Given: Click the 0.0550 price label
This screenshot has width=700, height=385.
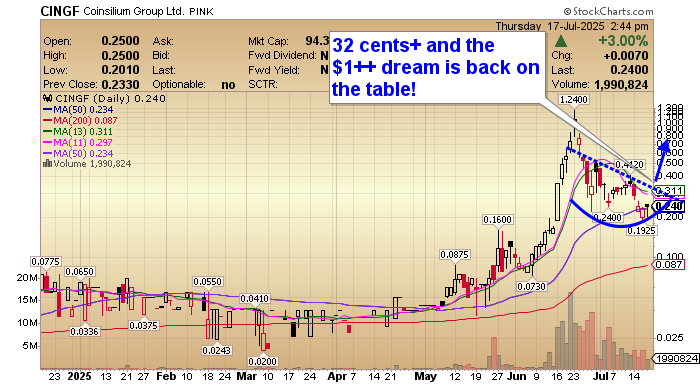Looking at the screenshot, I should pyautogui.click(x=208, y=282).
